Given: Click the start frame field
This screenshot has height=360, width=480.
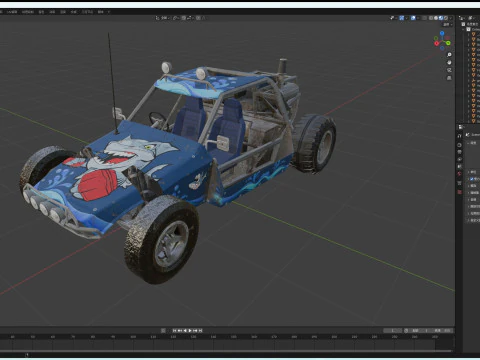Looking at the screenshot, I should tap(419, 330).
